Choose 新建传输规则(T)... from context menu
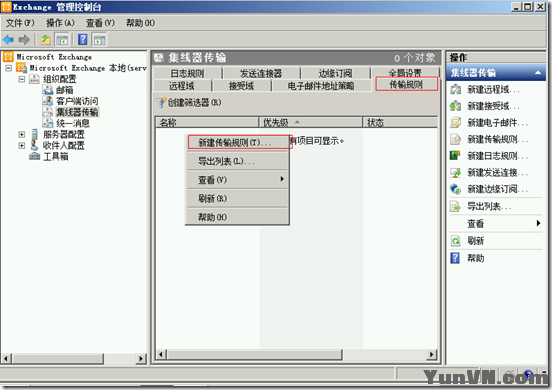This screenshot has width=552, height=390. 237,143
